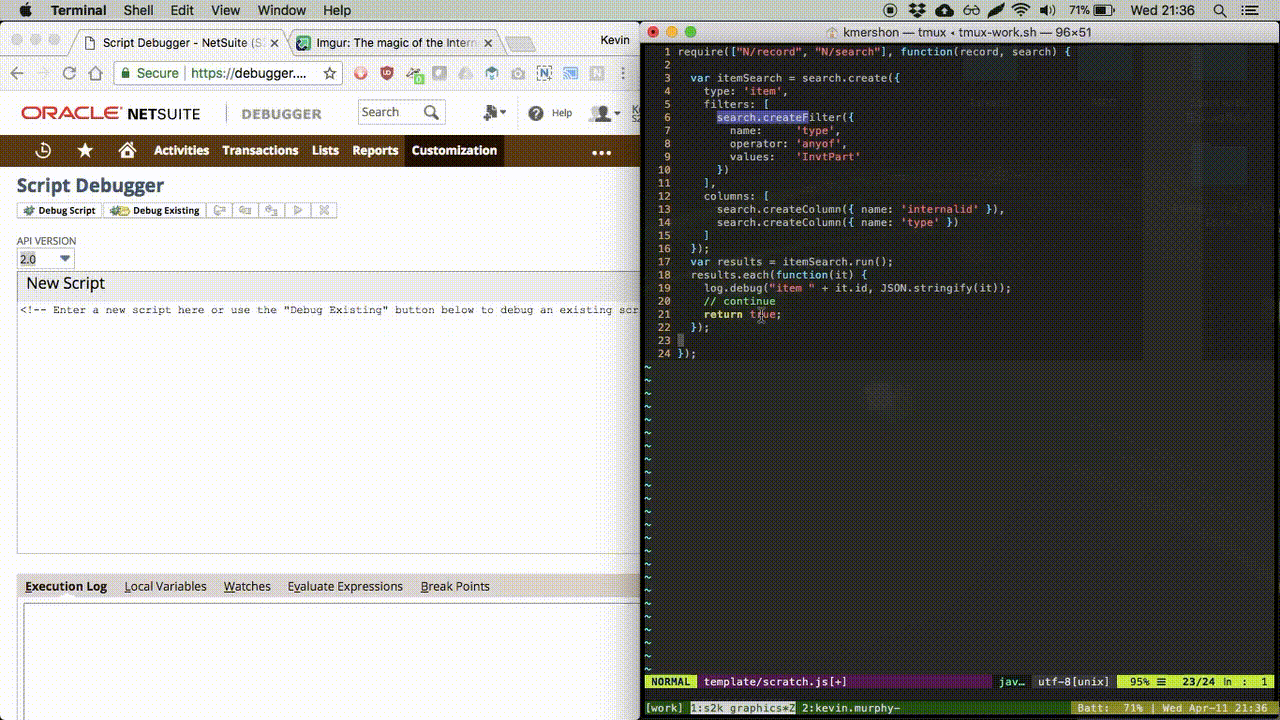Click 'search.createFilter' in the vim editor
The image size is (1280, 720).
(x=778, y=117)
